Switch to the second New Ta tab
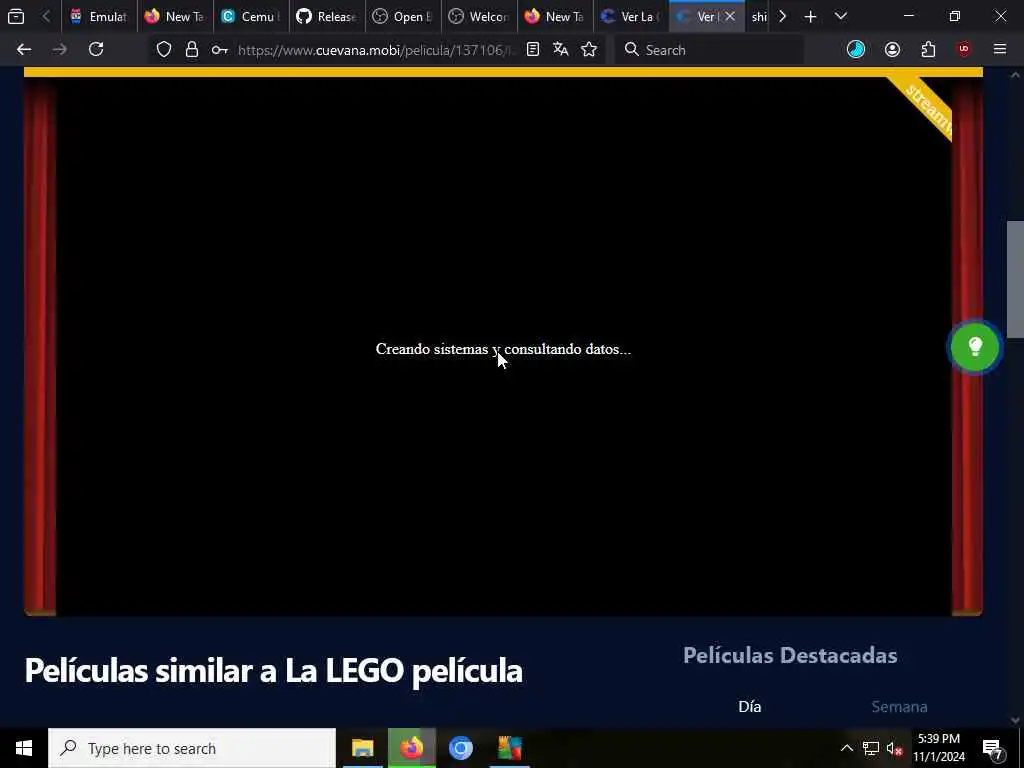This screenshot has height=768, width=1024. (x=555, y=16)
